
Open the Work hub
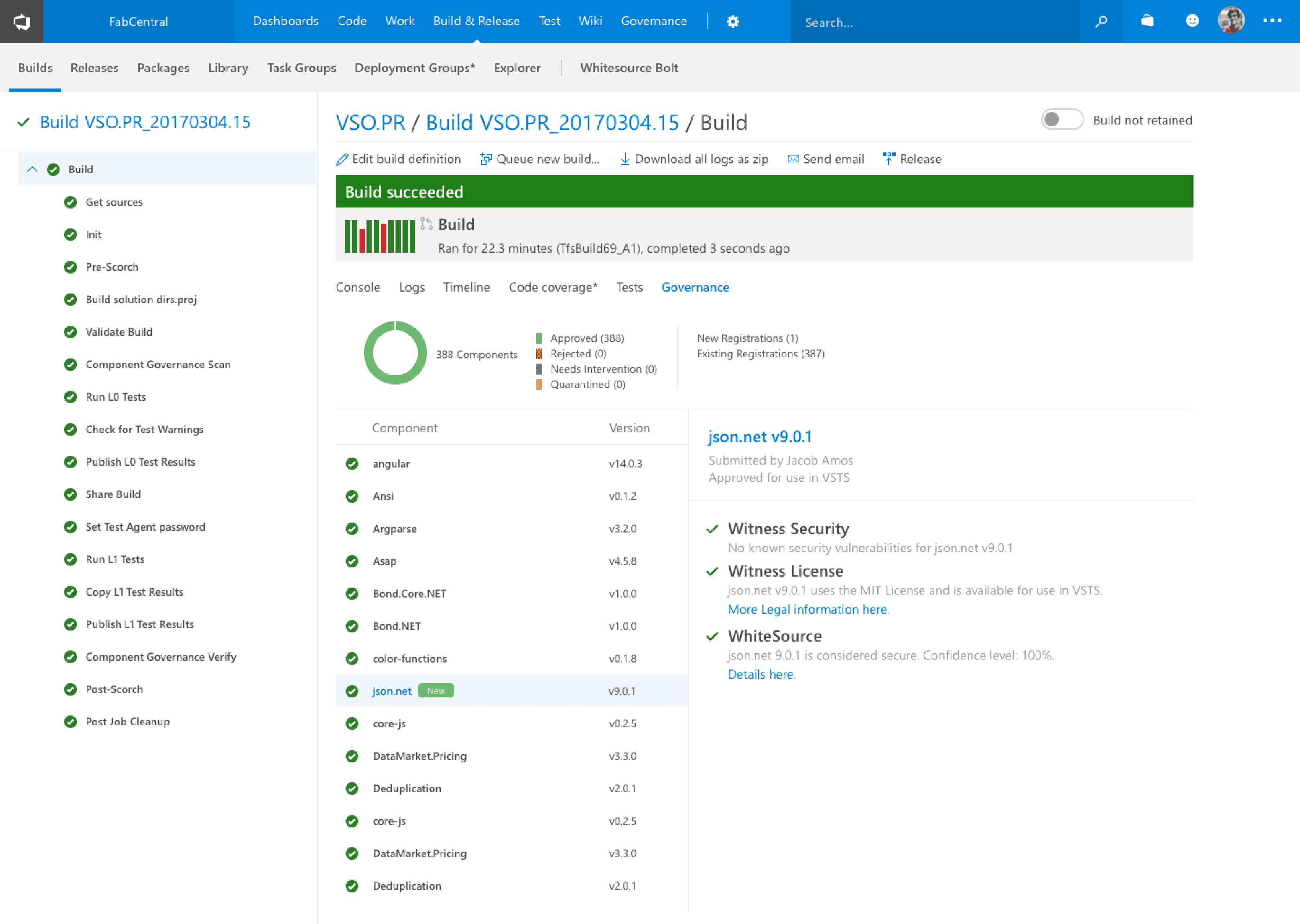[400, 21]
